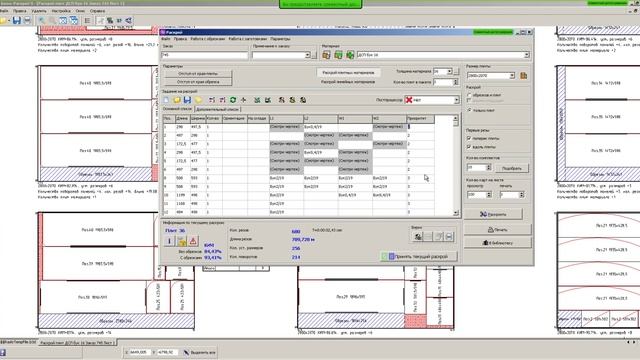Click the 'Раскрой линейных материалов' button
This screenshot has width=640, height=360.
click(x=348, y=82)
